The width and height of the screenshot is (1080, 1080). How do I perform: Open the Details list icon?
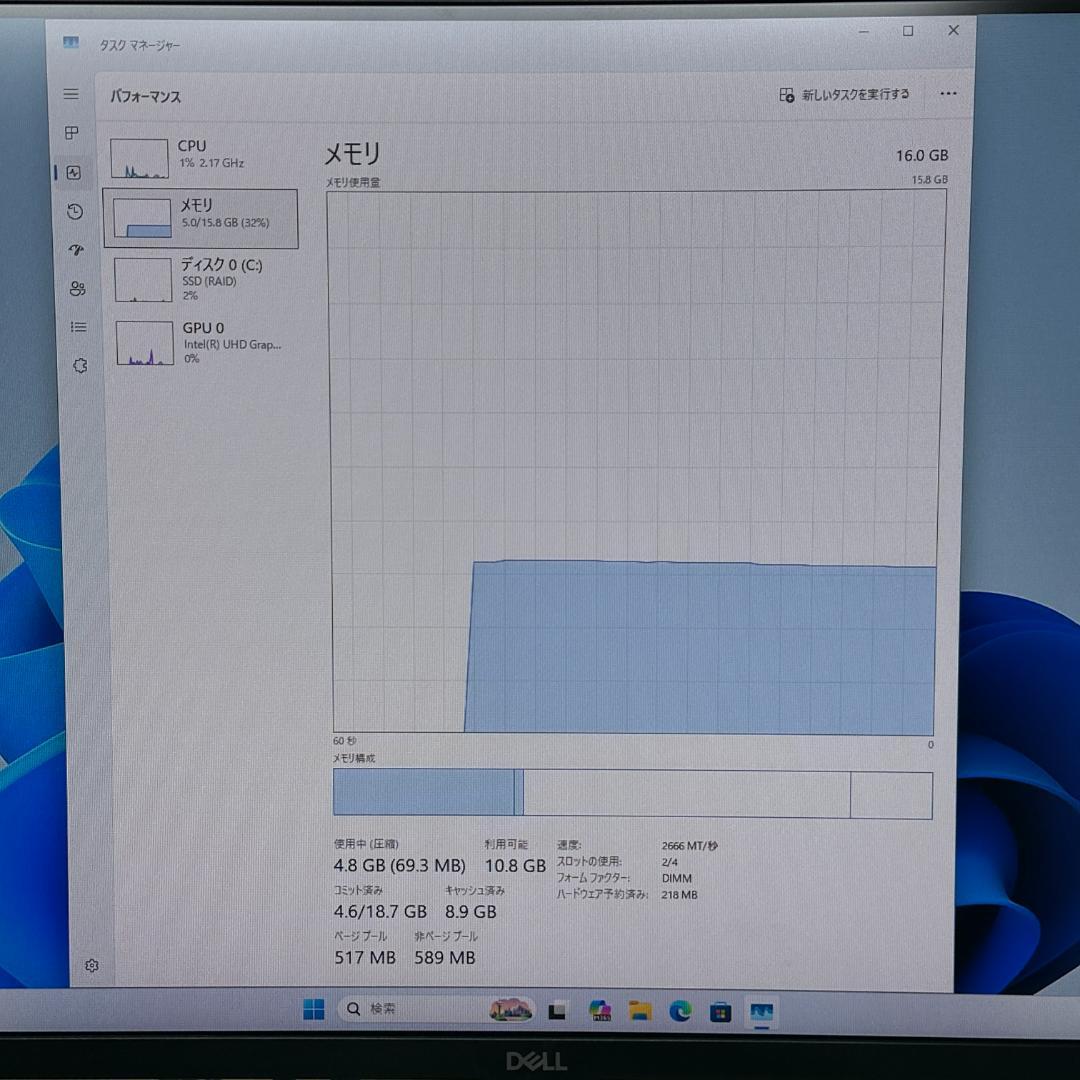[x=79, y=327]
